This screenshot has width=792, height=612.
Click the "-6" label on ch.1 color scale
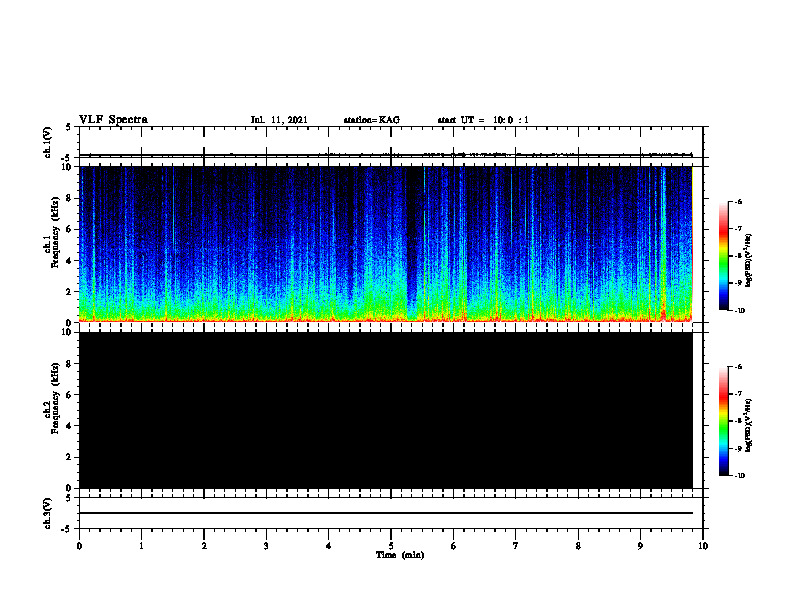(x=738, y=202)
